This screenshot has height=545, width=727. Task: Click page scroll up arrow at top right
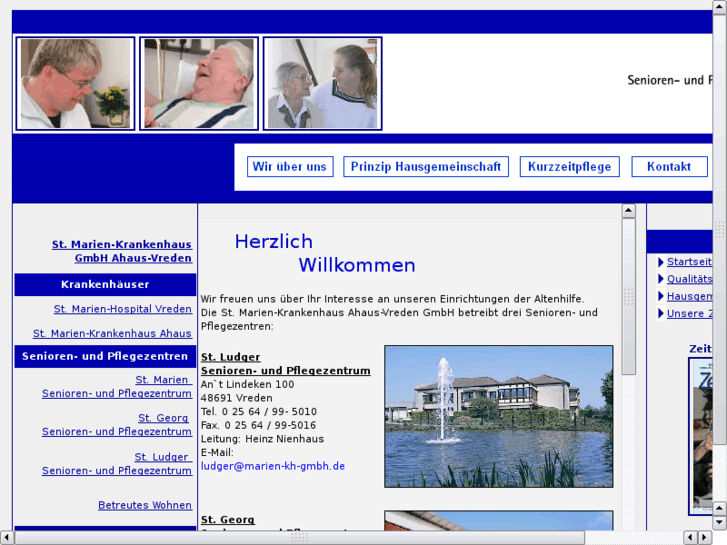click(x=720, y=7)
